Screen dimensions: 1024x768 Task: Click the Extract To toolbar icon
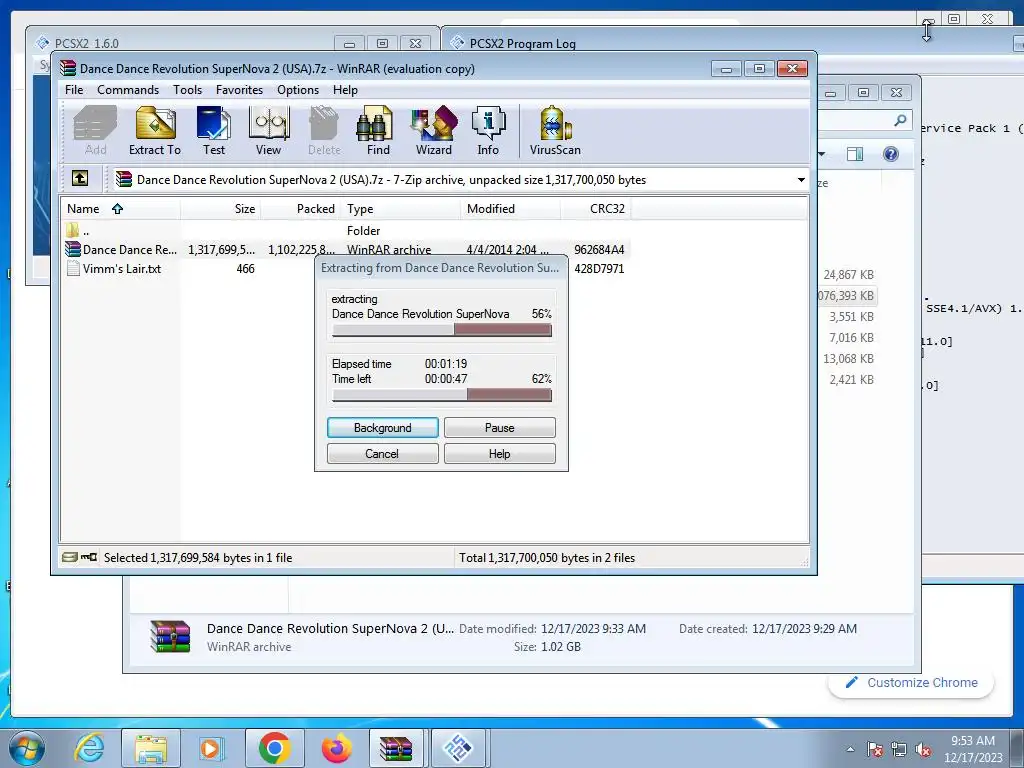click(155, 131)
